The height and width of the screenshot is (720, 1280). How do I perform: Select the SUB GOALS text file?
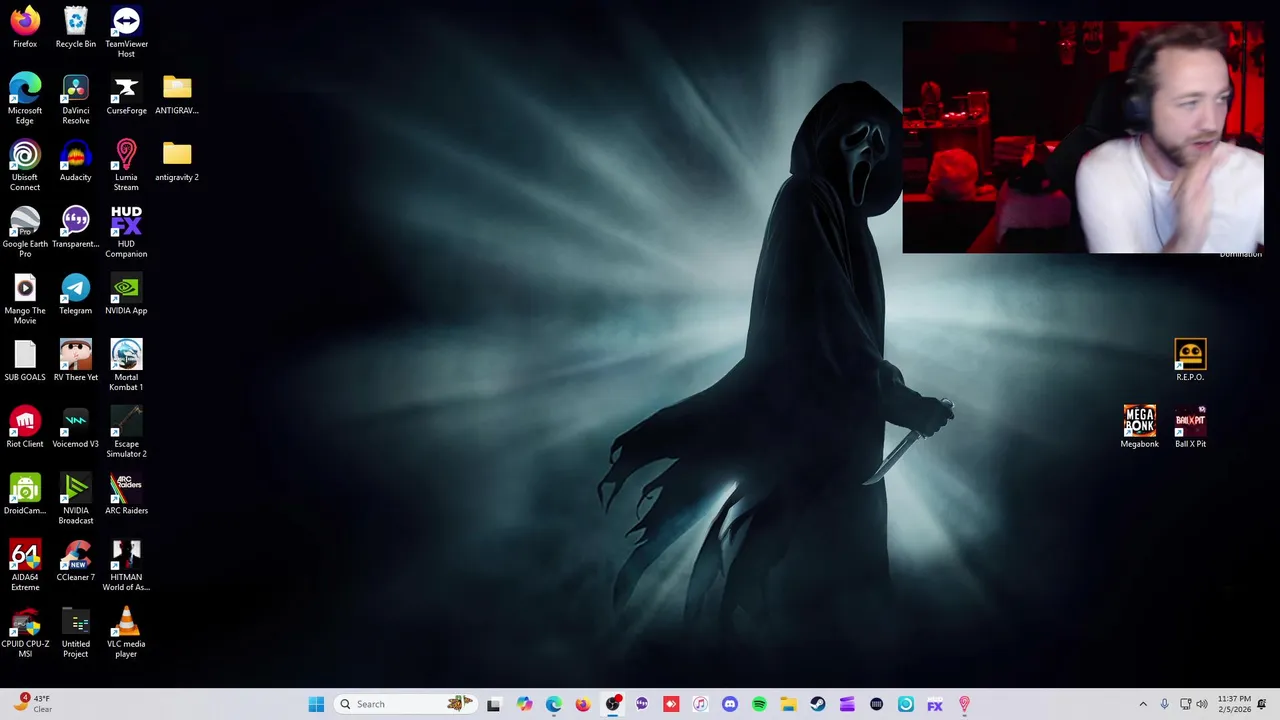point(25,360)
